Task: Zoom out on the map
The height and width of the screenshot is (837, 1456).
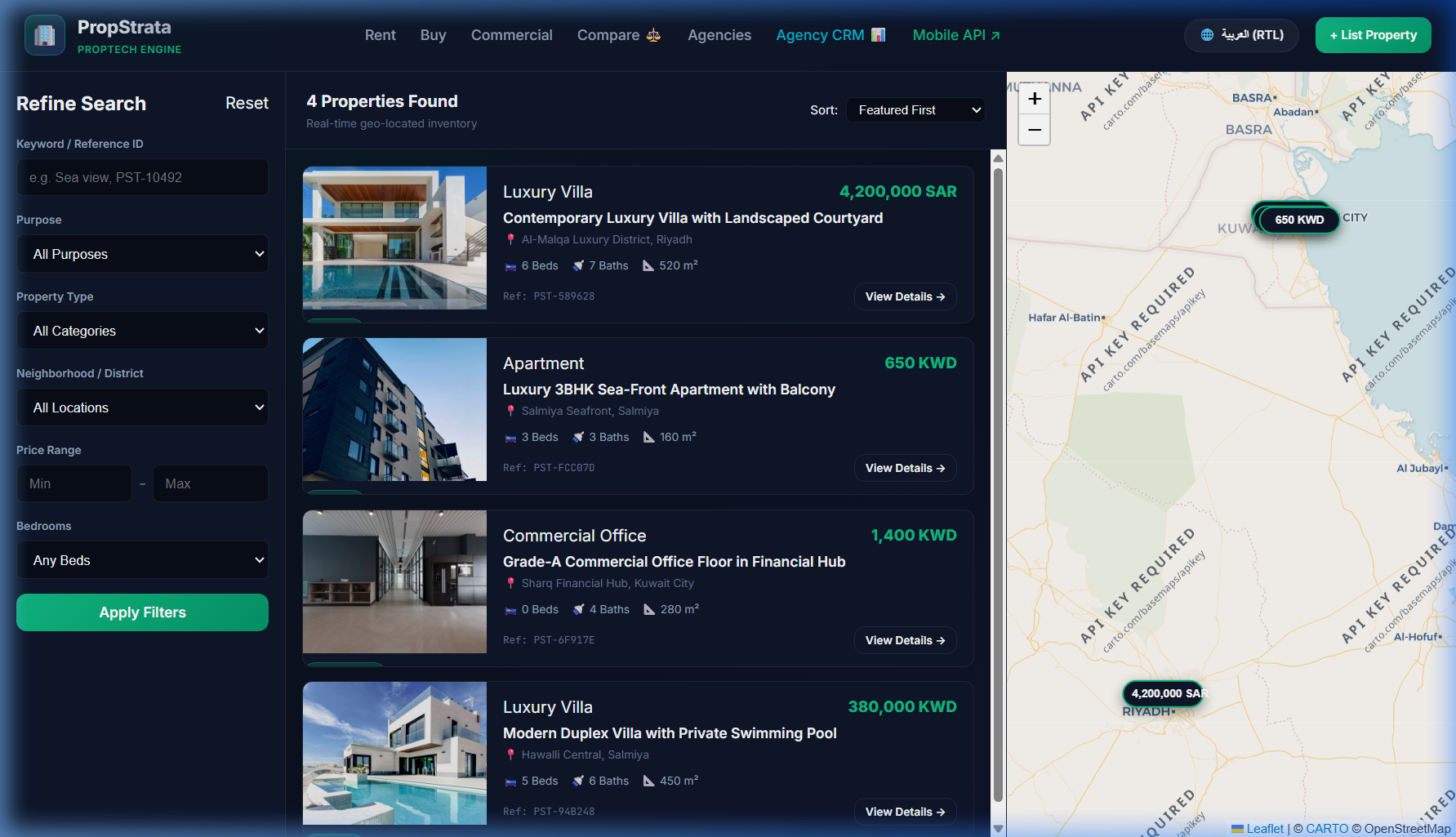Action: point(1035,130)
